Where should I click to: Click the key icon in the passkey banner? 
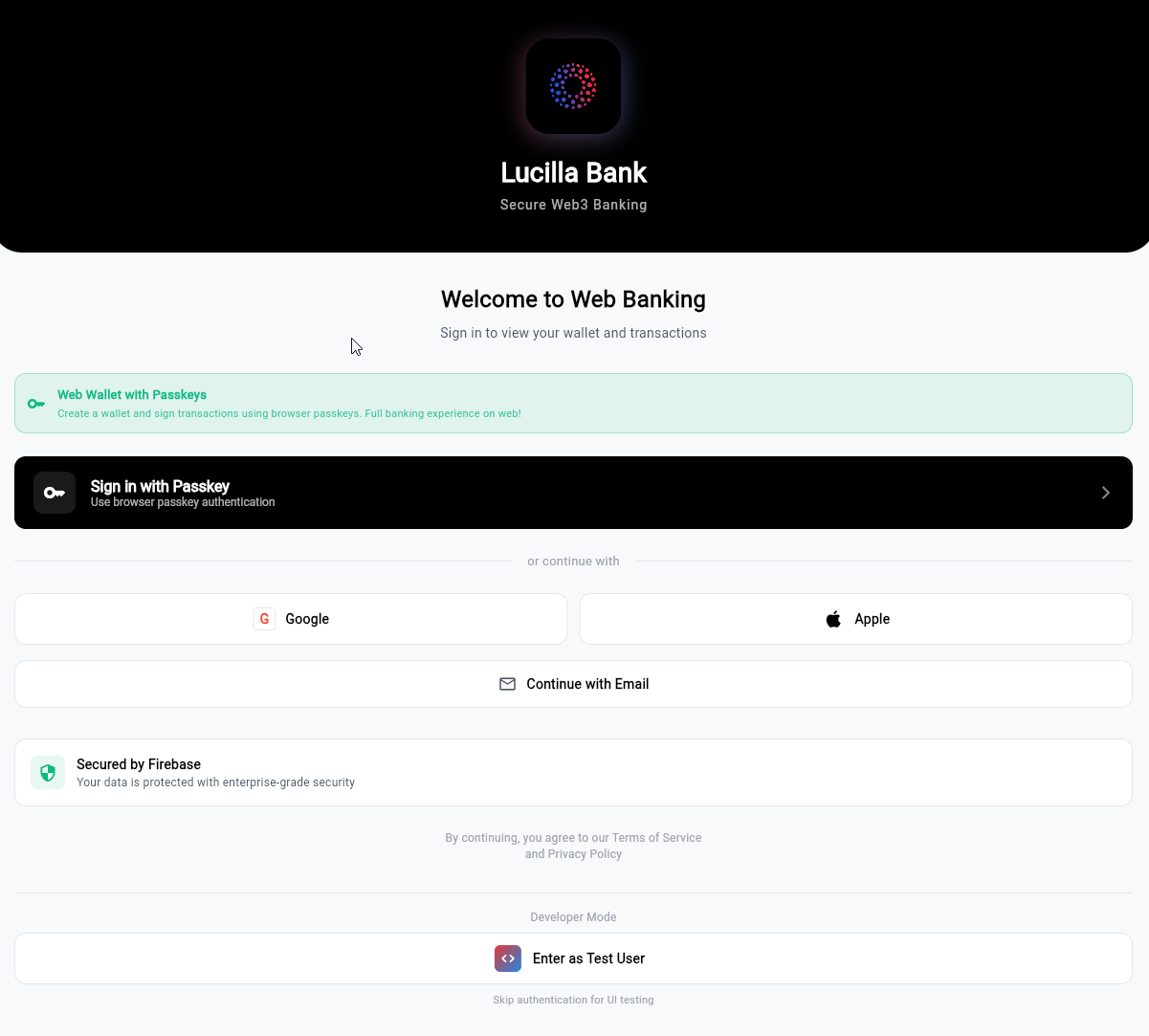(x=36, y=403)
